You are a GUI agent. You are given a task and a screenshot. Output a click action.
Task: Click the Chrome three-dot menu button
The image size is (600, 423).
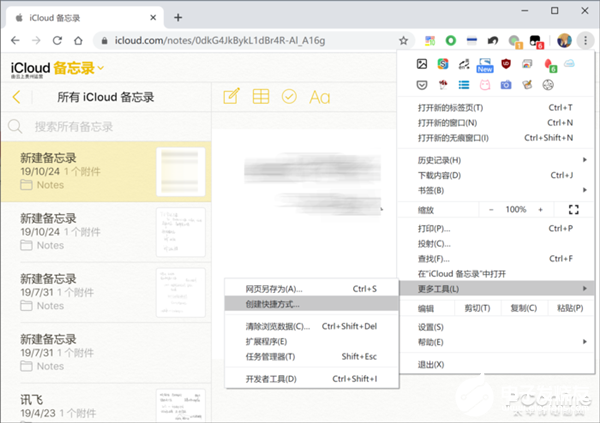[x=585, y=41]
